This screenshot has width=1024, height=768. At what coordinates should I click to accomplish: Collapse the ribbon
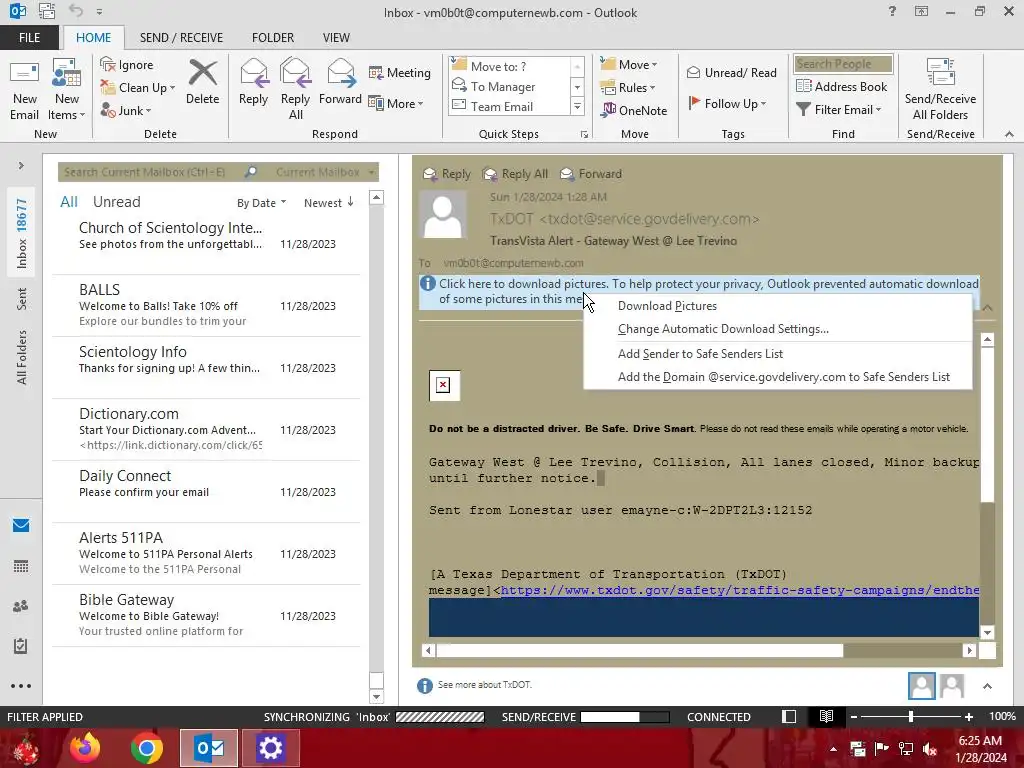[x=1010, y=134]
